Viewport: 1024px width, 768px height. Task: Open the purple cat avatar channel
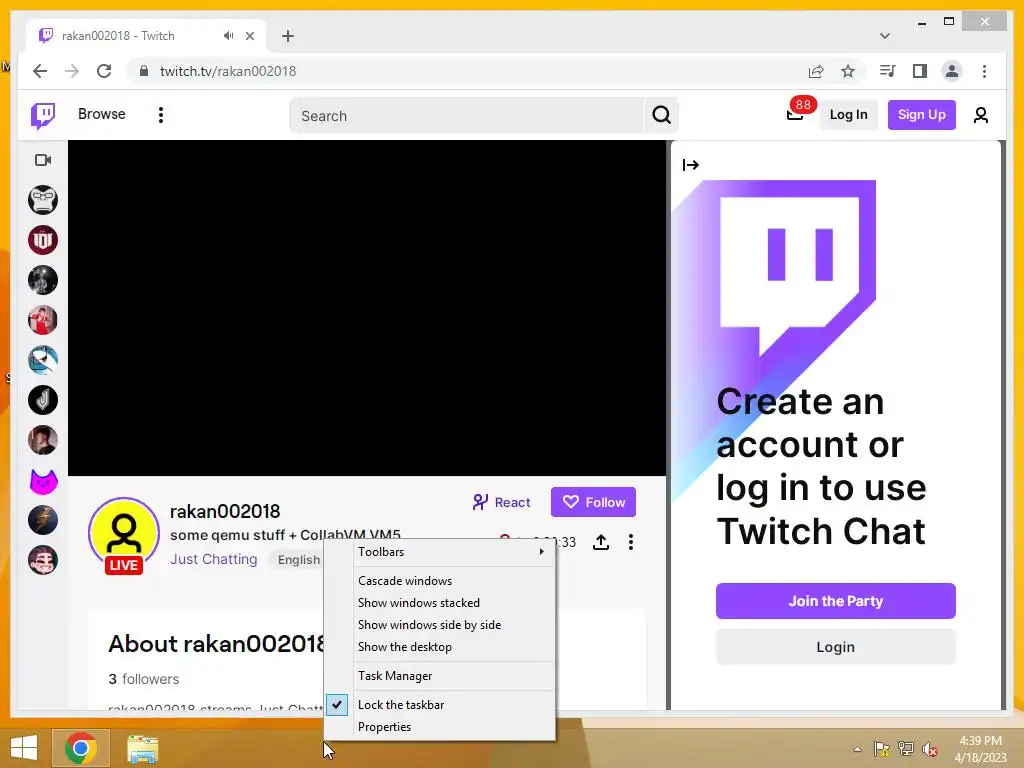43,481
